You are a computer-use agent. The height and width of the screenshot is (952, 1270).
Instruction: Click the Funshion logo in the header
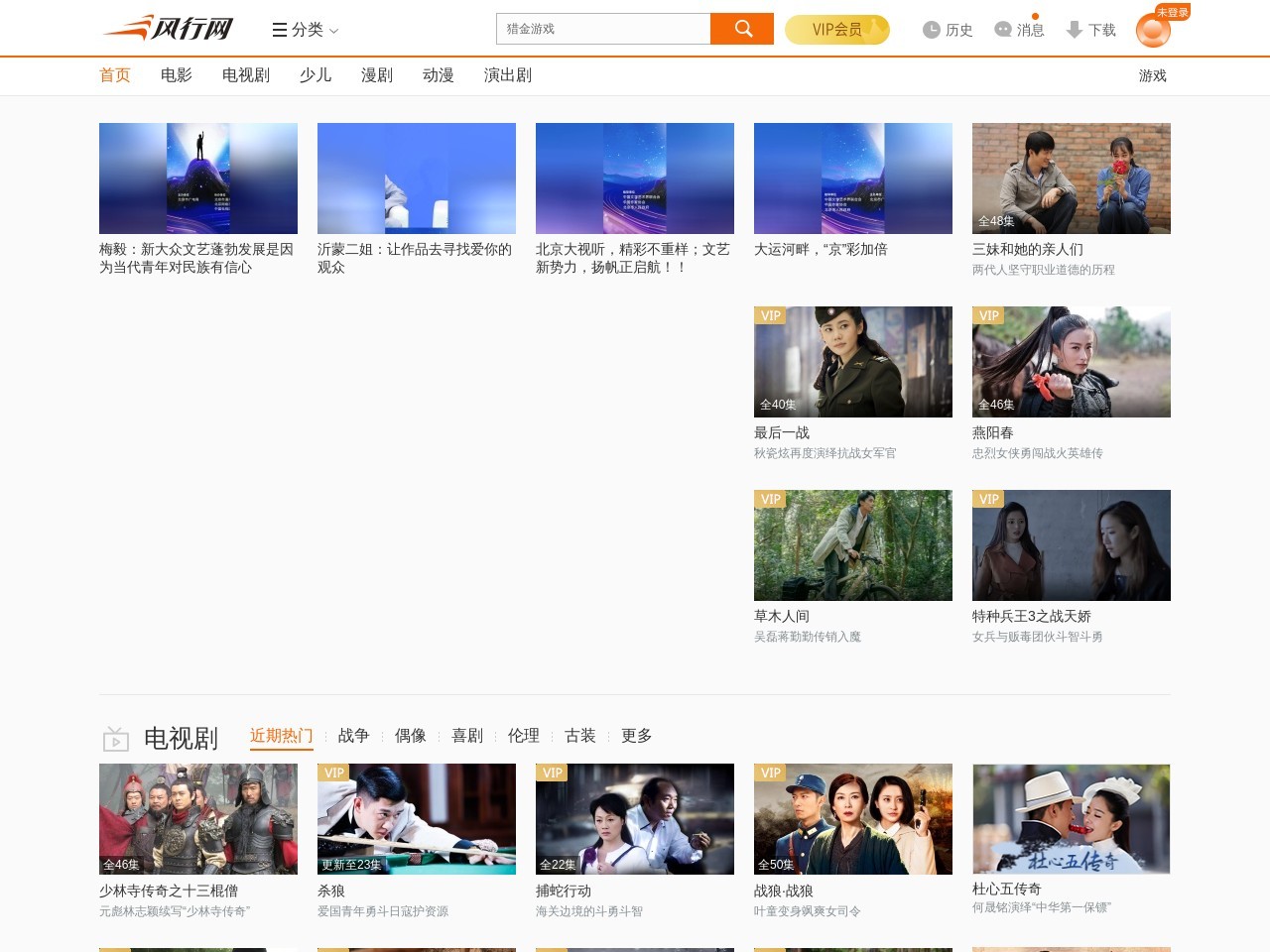[x=168, y=29]
